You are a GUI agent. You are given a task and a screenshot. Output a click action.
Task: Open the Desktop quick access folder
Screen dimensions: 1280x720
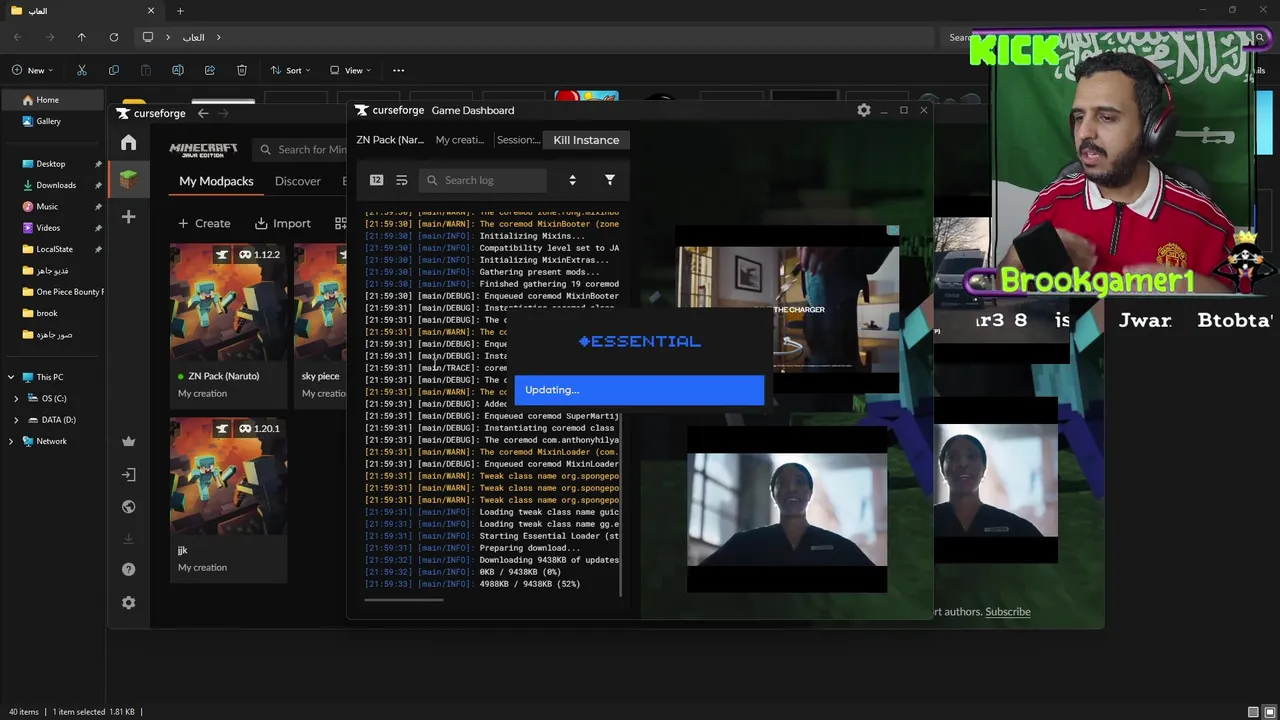(50, 164)
